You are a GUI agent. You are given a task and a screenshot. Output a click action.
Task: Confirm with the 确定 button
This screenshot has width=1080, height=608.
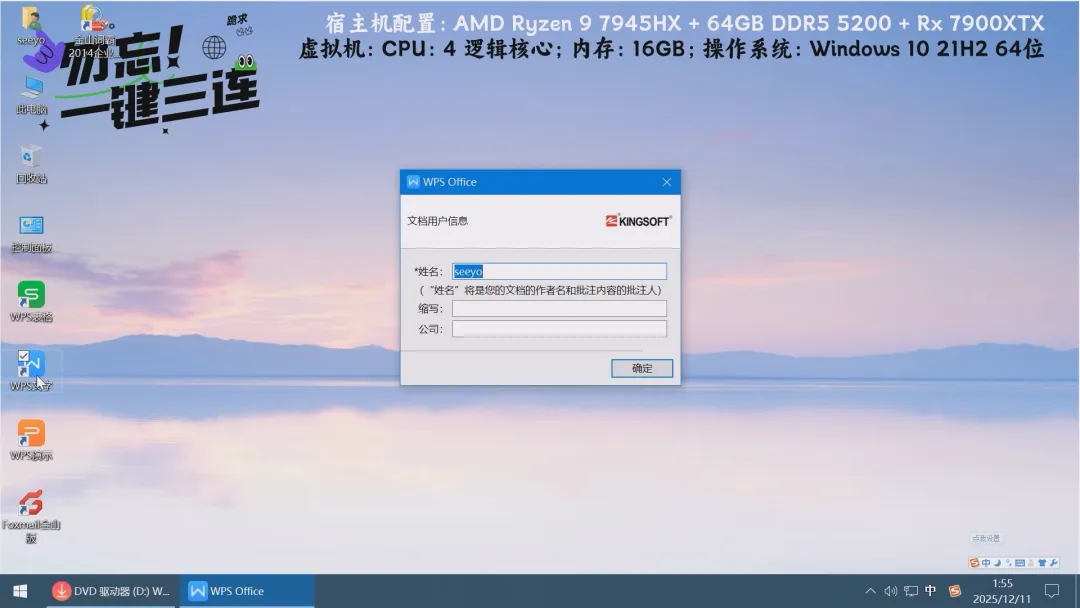pos(641,368)
